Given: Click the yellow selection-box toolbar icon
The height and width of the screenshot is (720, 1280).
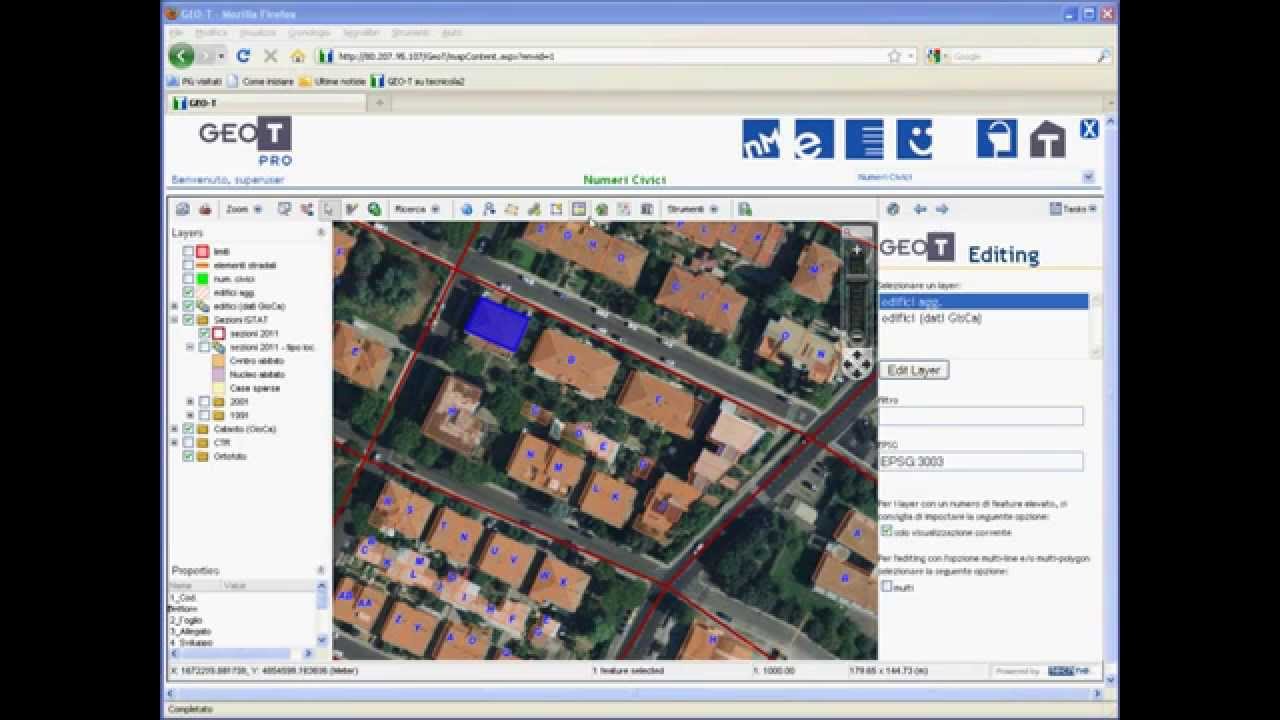Looking at the screenshot, I should pos(556,209).
